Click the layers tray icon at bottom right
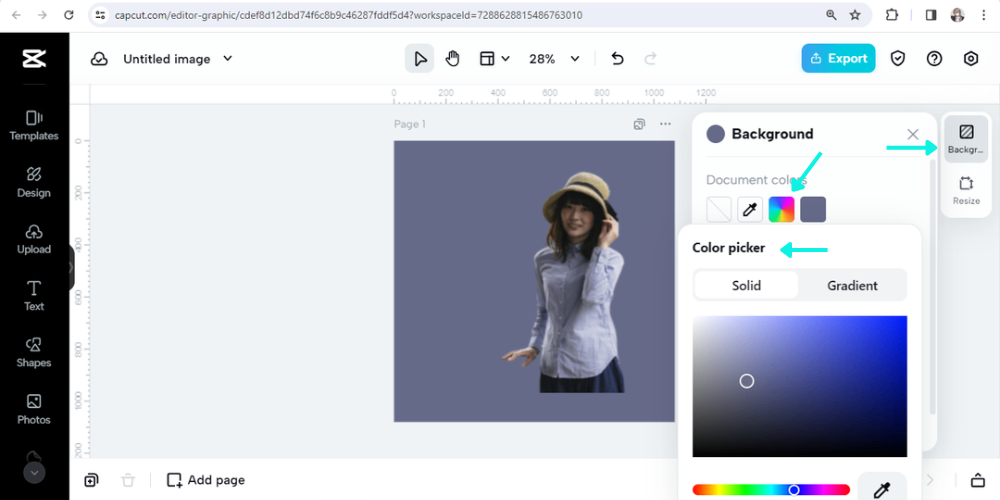The image size is (1000, 500). pyautogui.click(x=978, y=480)
